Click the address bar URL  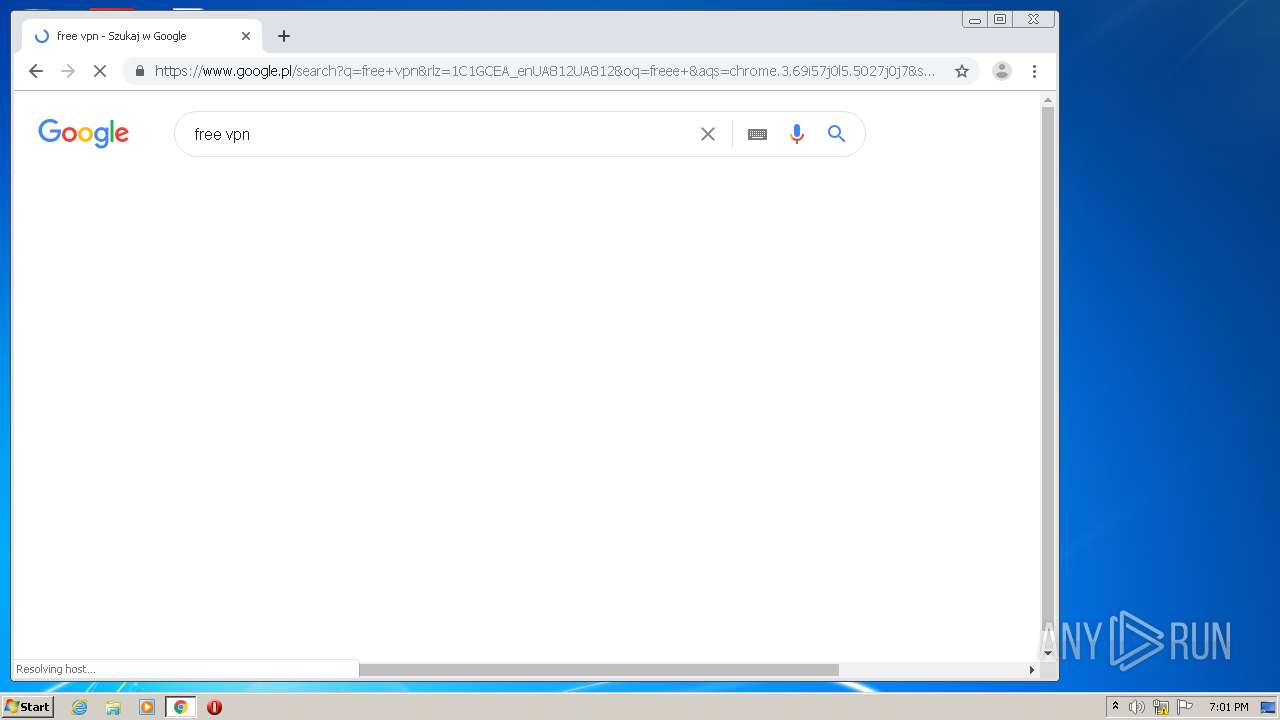point(545,71)
